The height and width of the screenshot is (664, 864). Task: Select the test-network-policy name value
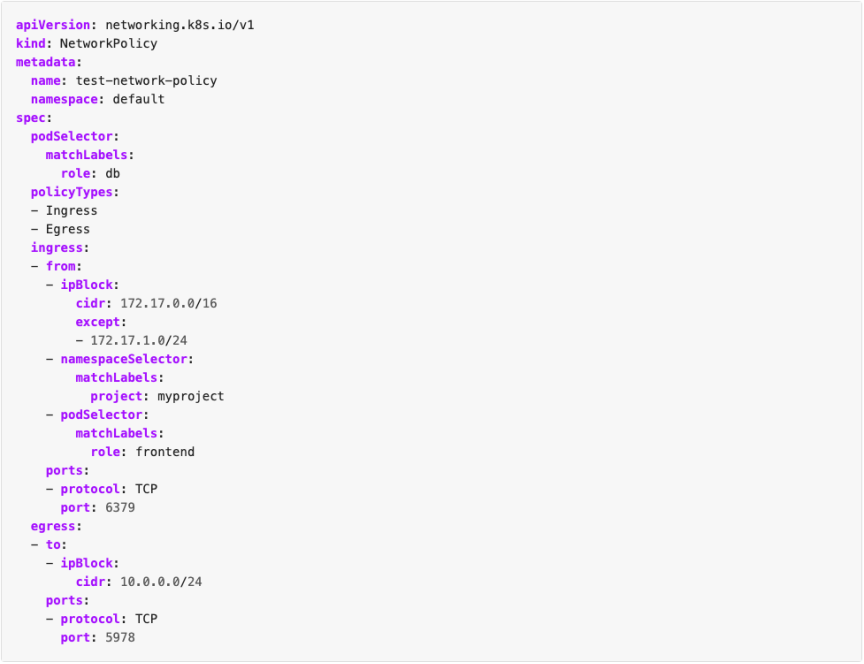point(146,80)
